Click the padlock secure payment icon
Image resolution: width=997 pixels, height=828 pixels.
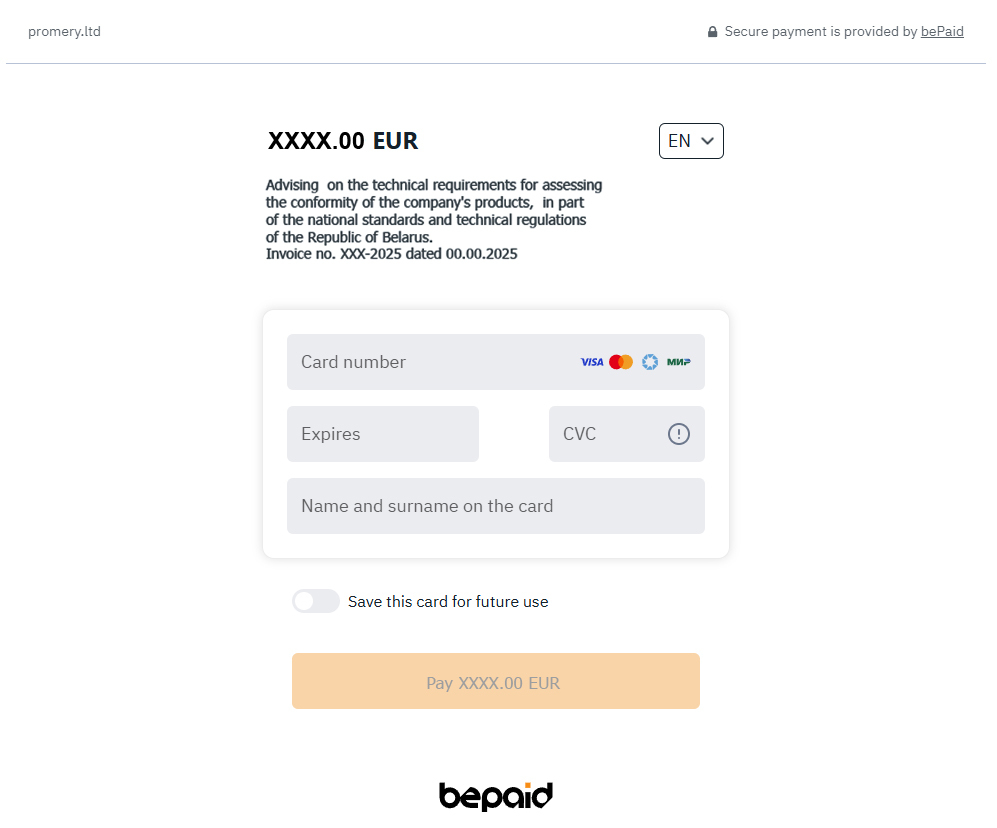pos(713,32)
